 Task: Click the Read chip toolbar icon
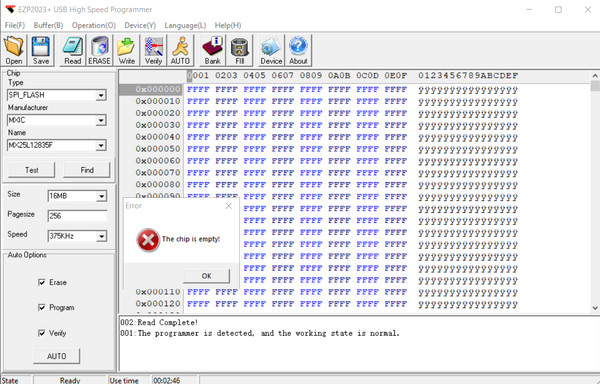click(x=72, y=50)
